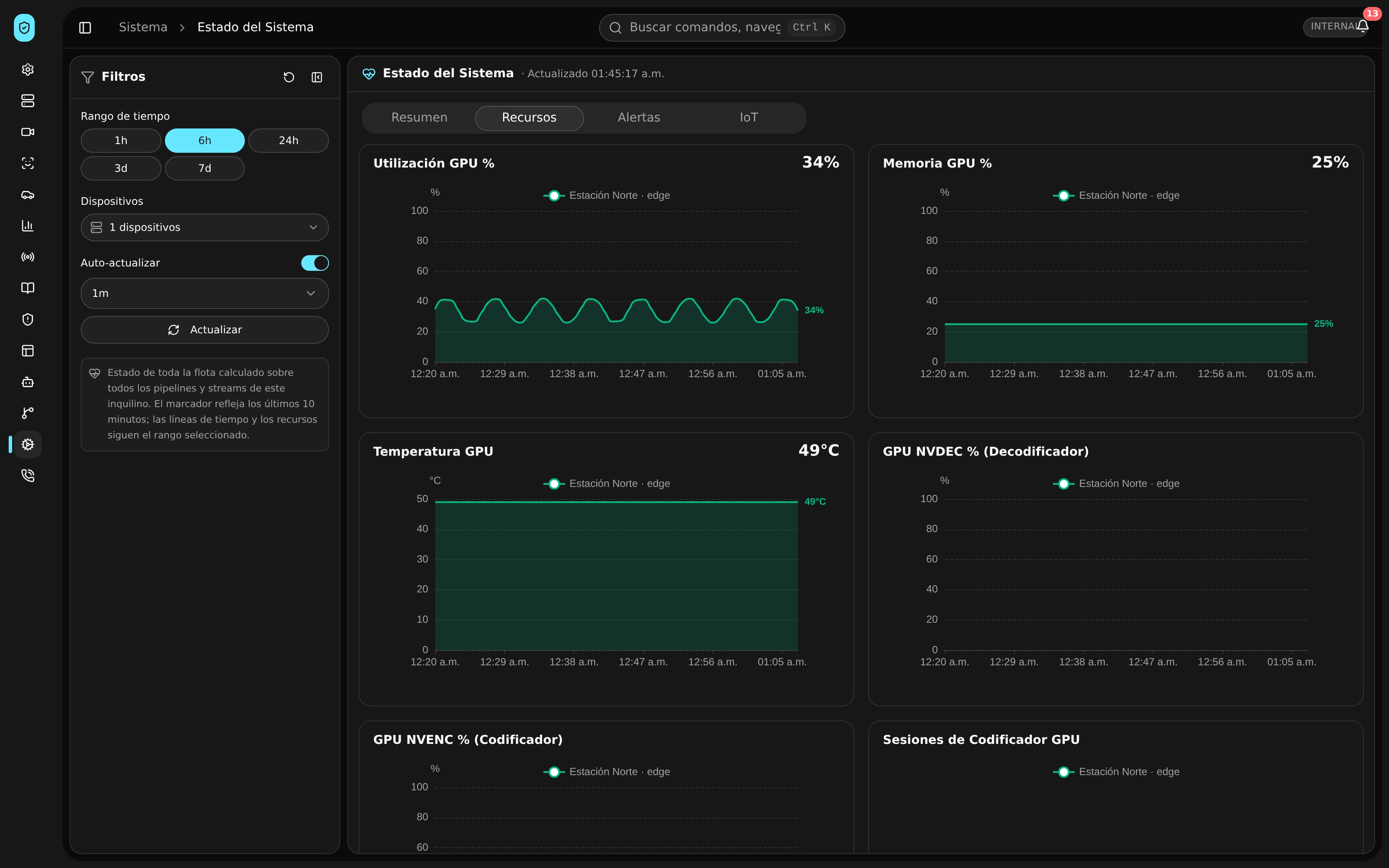This screenshot has height=868, width=1389.
Task: Open the robot icon in the sidebar
Action: (x=27, y=382)
